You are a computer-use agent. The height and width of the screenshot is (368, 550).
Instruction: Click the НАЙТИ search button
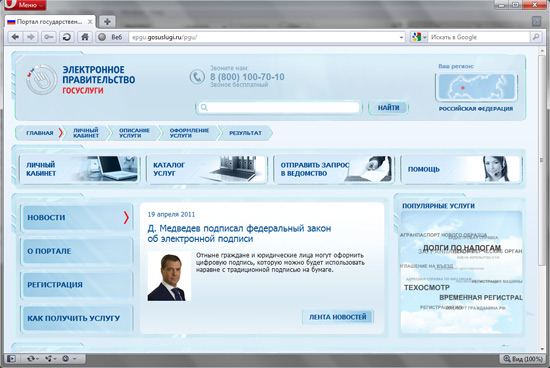point(388,108)
